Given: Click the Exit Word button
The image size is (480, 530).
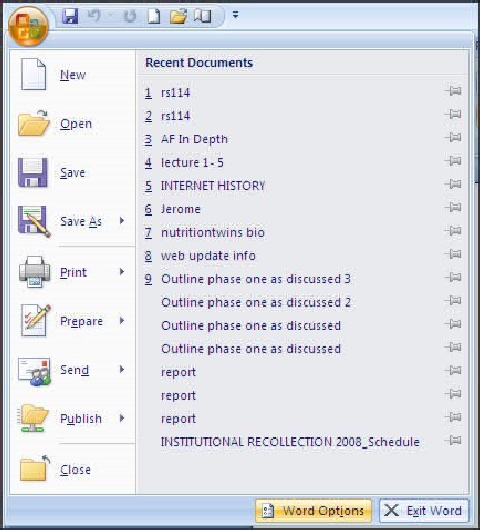Looking at the screenshot, I should (424, 510).
